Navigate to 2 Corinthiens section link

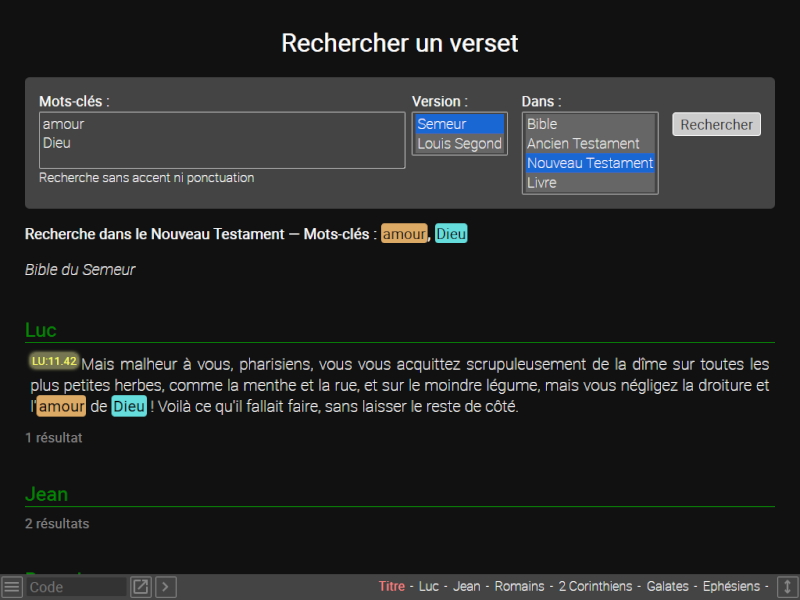tap(595, 587)
